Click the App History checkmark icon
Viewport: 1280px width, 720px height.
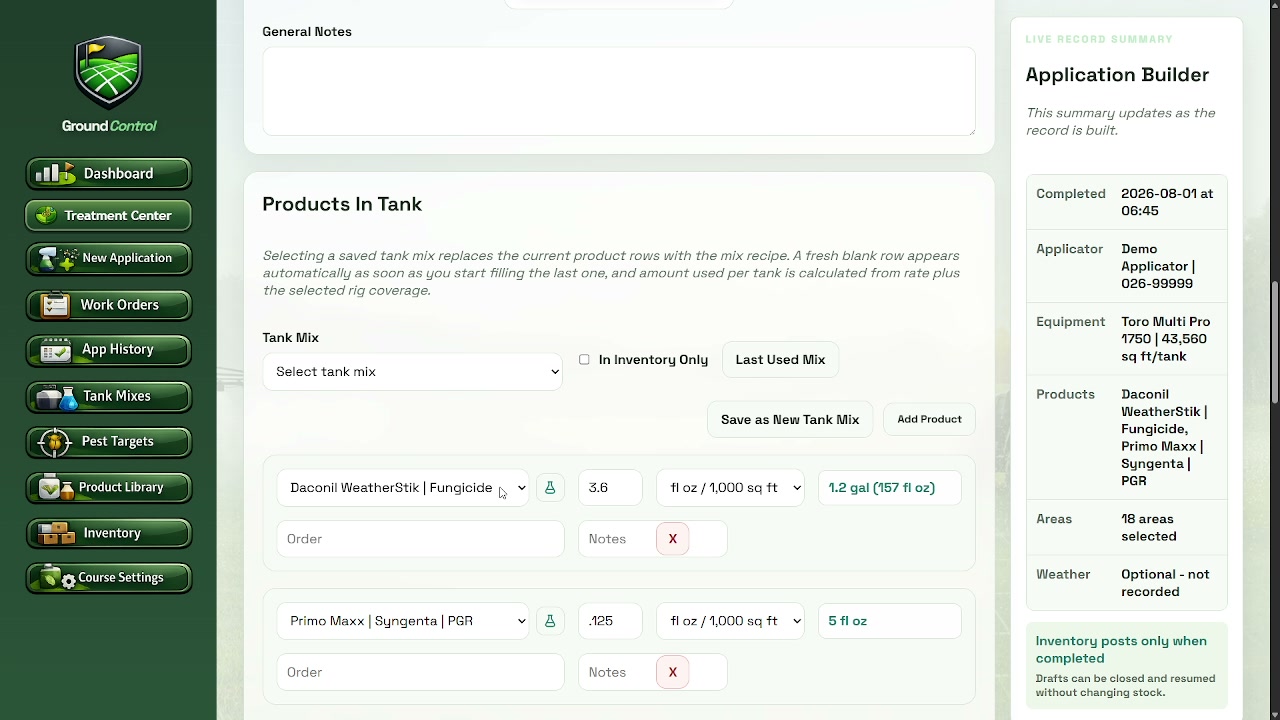(x=55, y=350)
